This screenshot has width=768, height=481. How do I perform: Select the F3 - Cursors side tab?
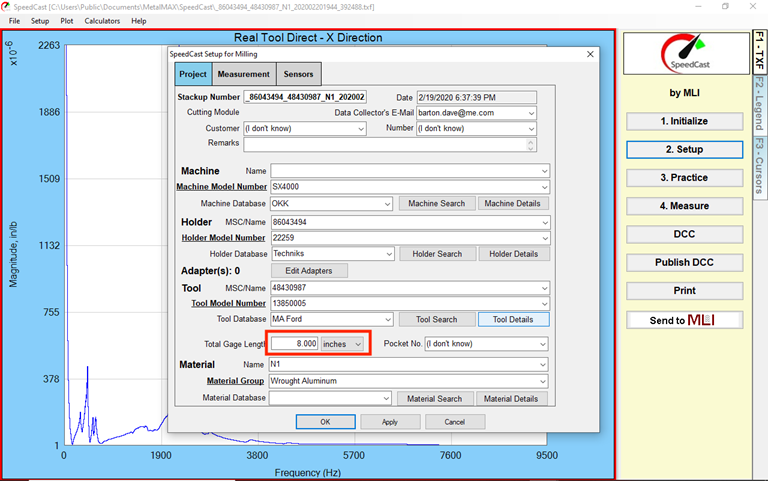(x=759, y=166)
